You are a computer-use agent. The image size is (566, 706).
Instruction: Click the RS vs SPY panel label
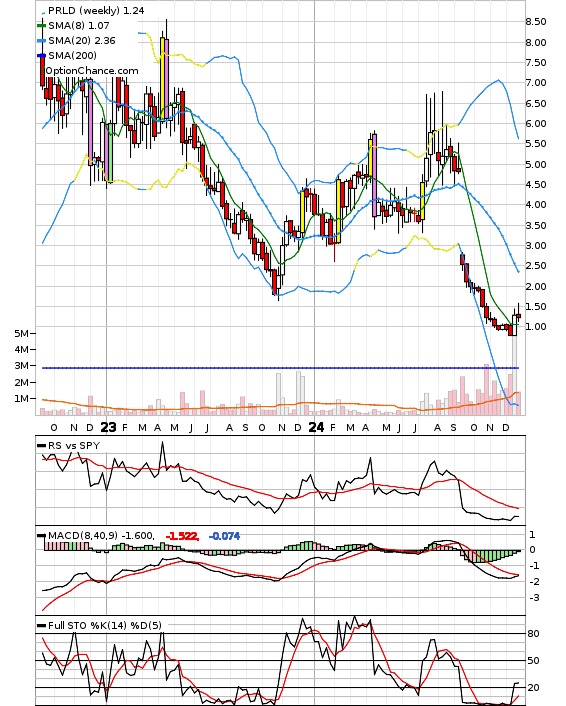click(x=74, y=445)
